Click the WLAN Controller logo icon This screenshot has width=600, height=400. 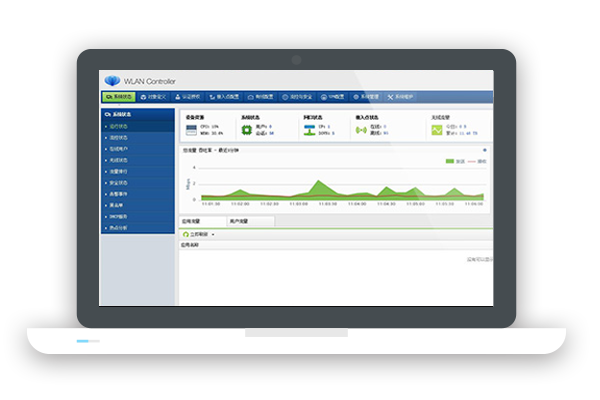111,80
